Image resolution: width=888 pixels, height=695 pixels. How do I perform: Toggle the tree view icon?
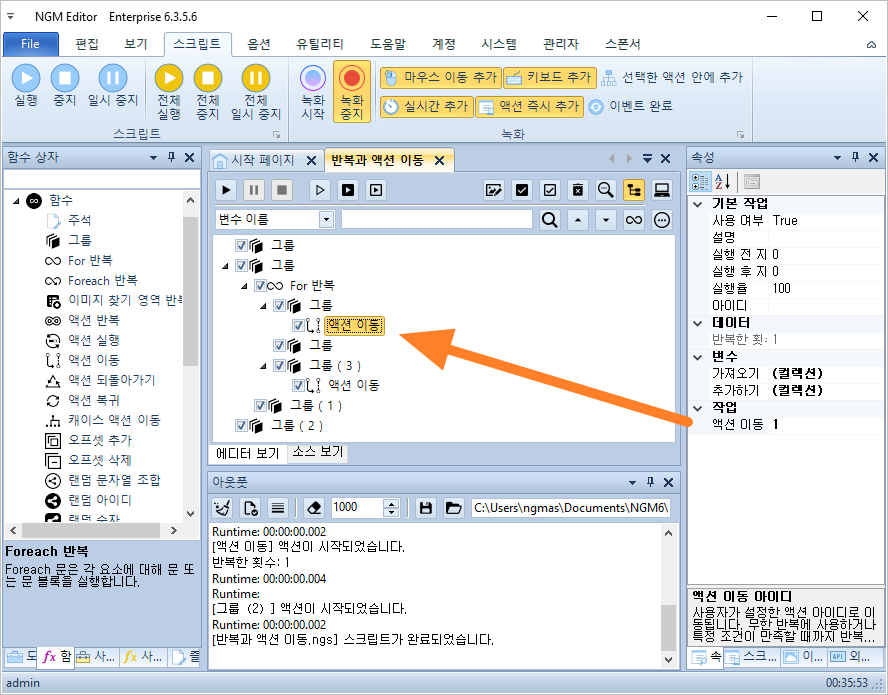click(634, 190)
